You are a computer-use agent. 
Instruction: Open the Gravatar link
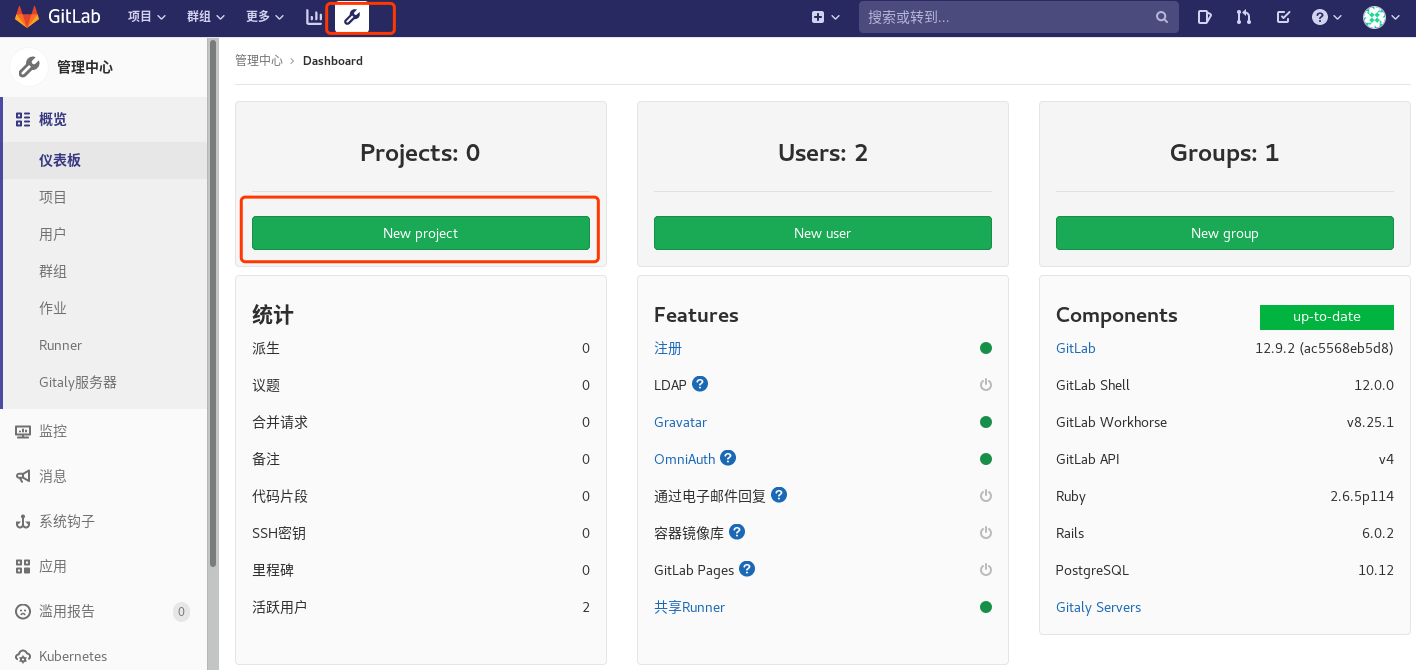680,422
